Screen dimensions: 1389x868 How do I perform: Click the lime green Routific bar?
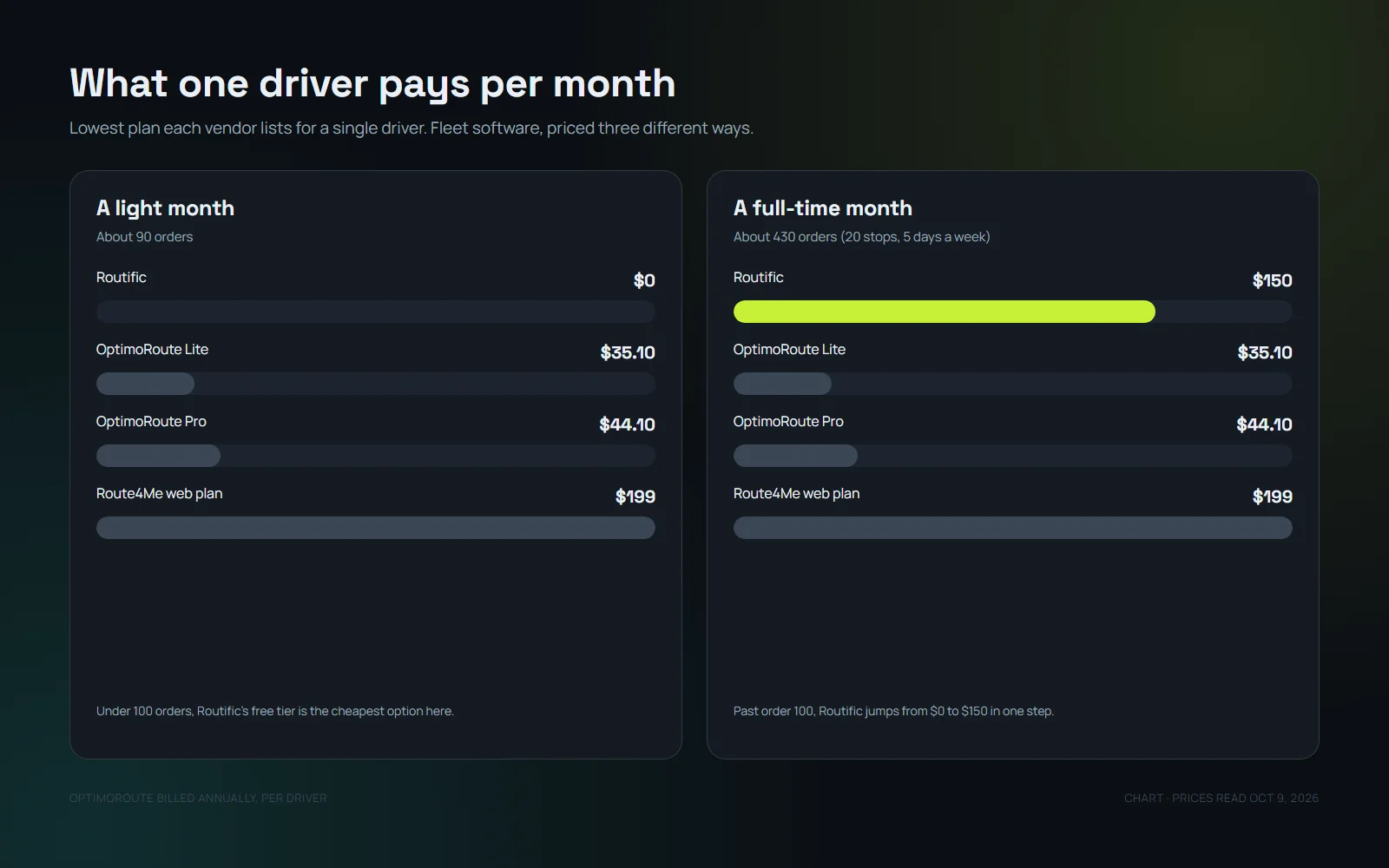pos(945,312)
